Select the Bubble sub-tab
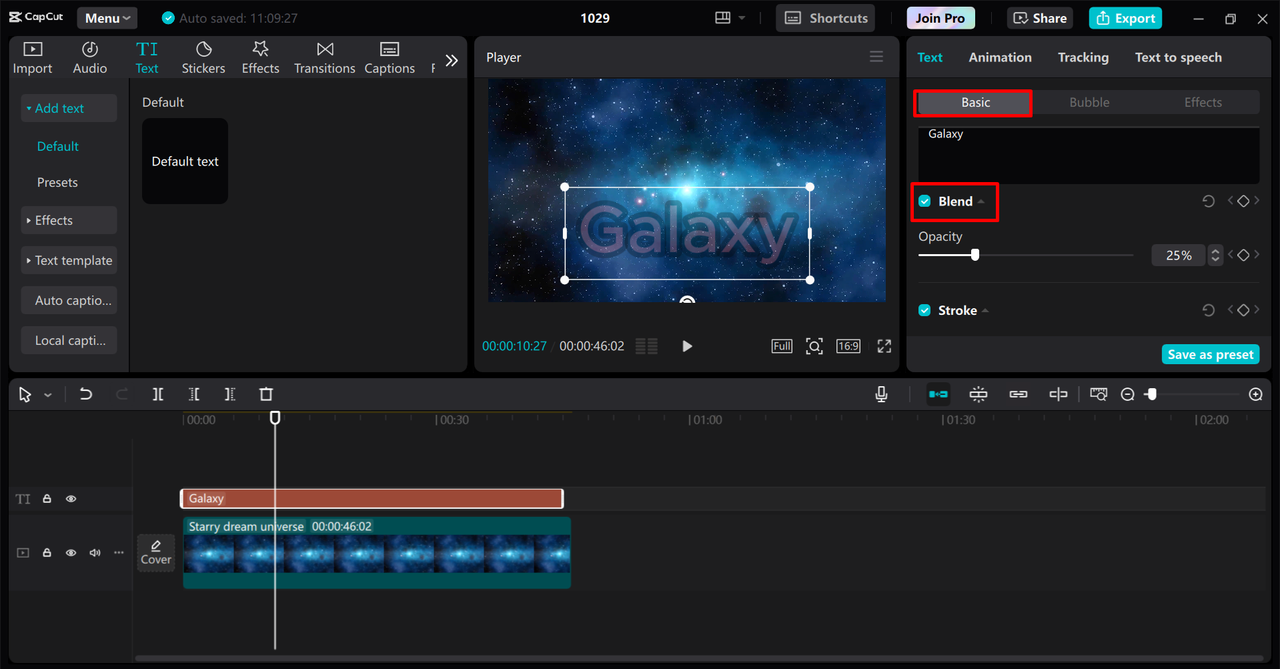Viewport: 1280px width, 669px height. point(1089,102)
